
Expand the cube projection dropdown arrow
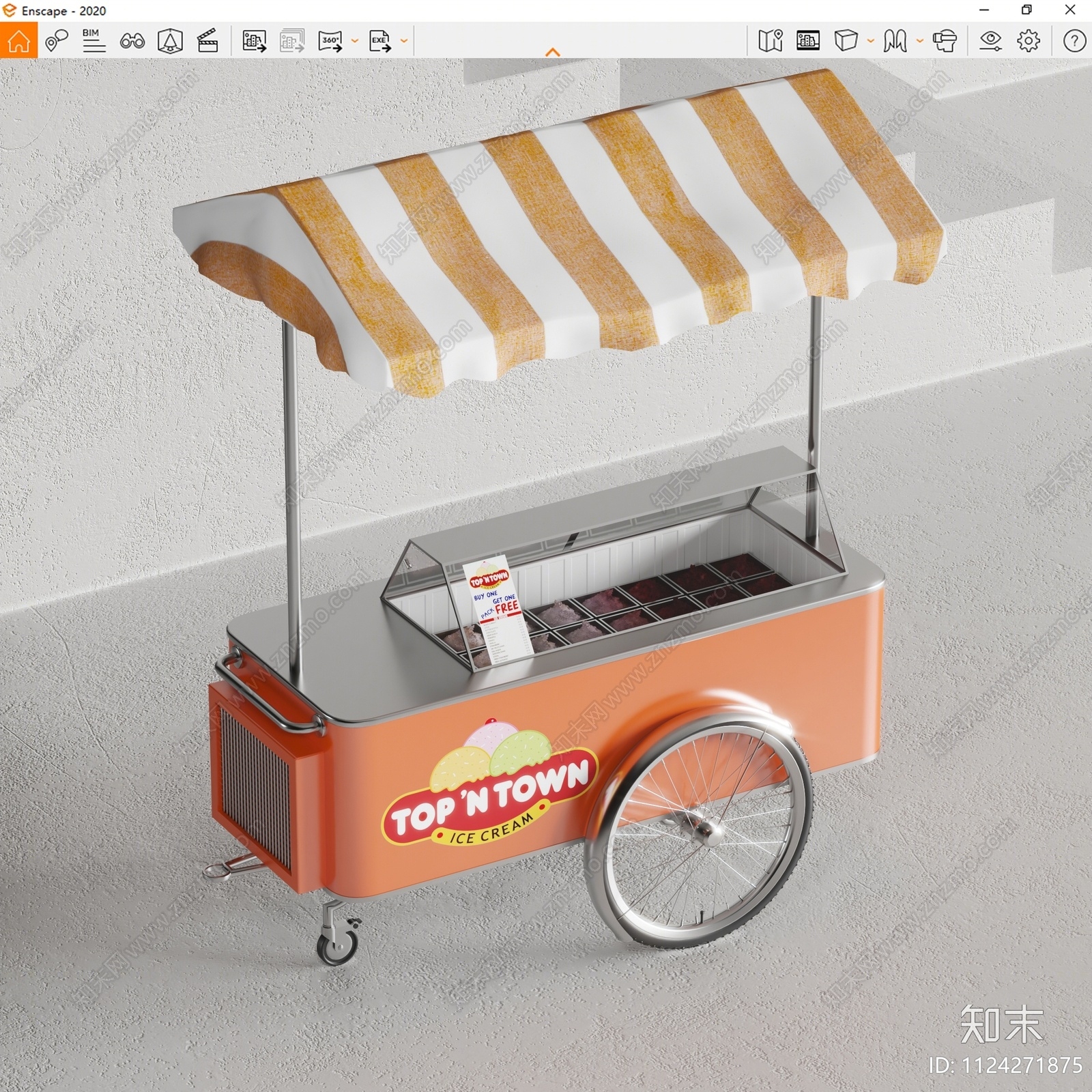870,41
